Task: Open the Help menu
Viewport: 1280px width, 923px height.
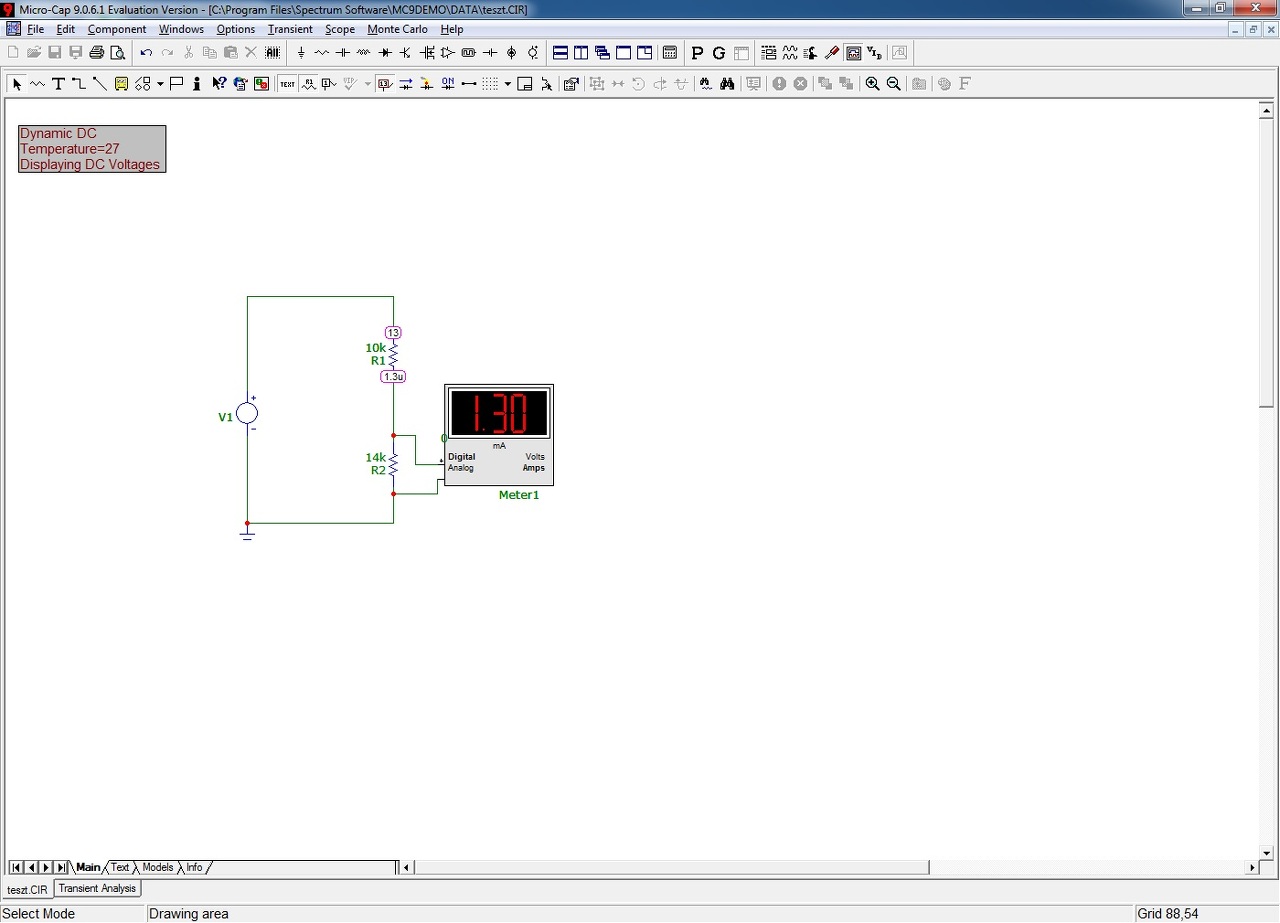Action: (452, 29)
